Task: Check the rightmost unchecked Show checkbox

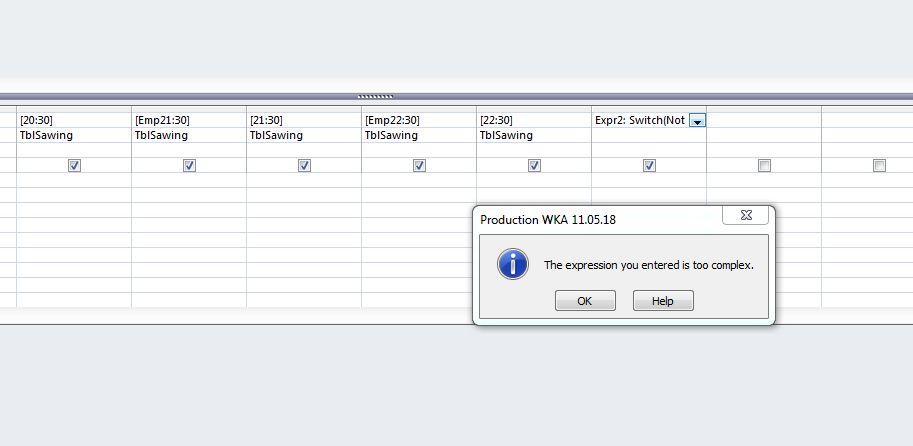Action: point(879,166)
